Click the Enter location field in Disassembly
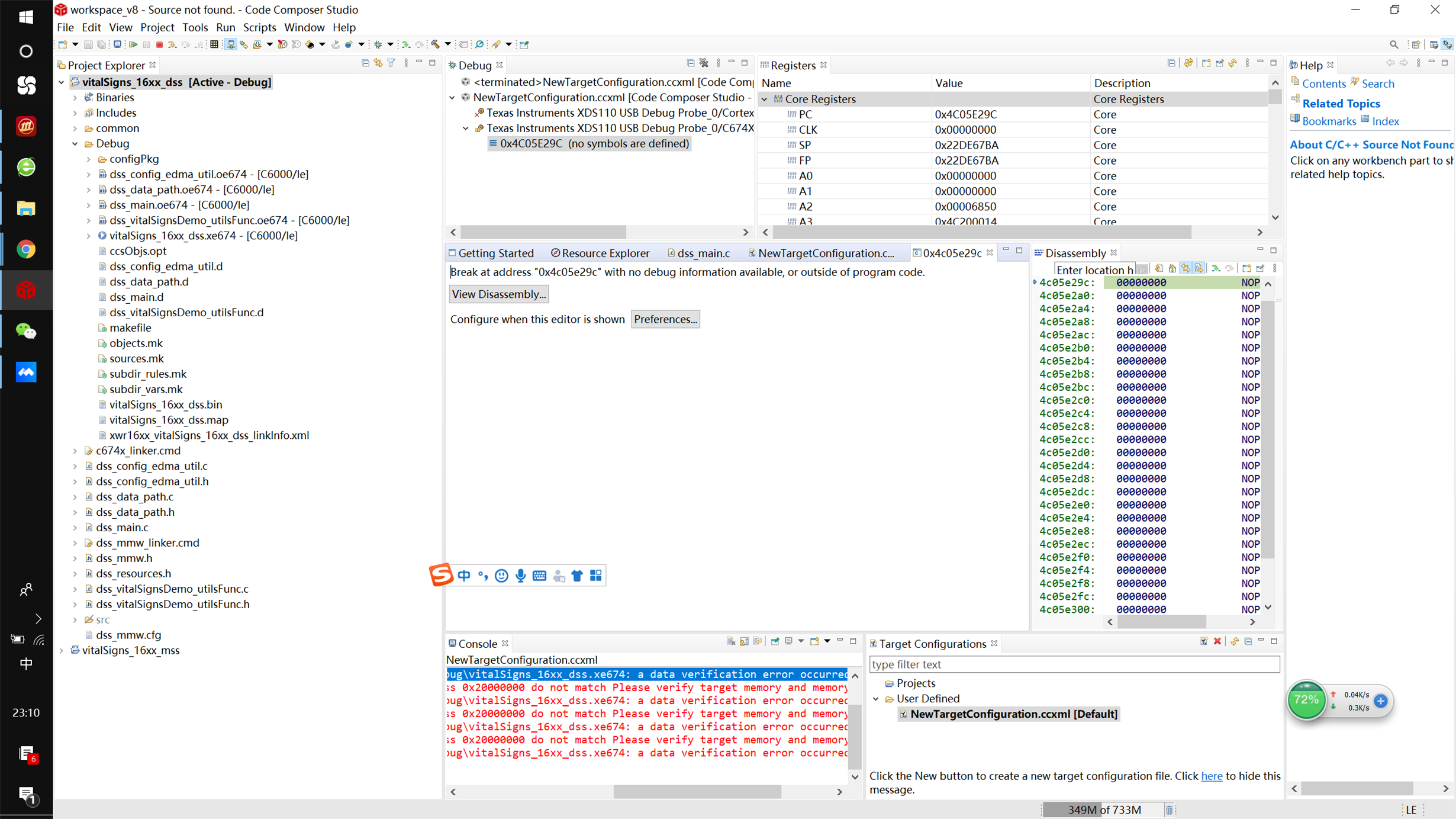 [1095, 269]
